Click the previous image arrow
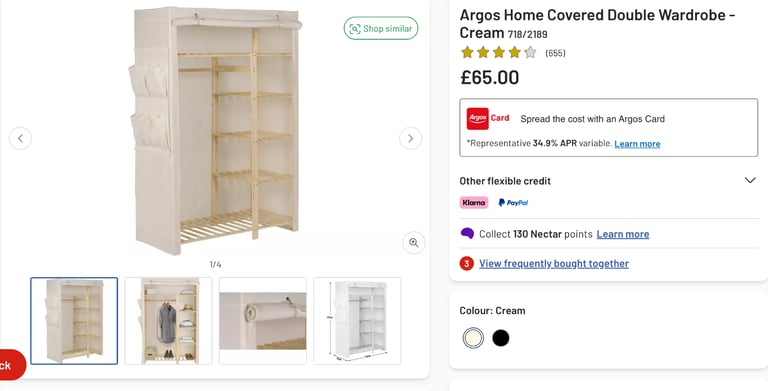Screen dimensions: 768x391 [x=20, y=138]
